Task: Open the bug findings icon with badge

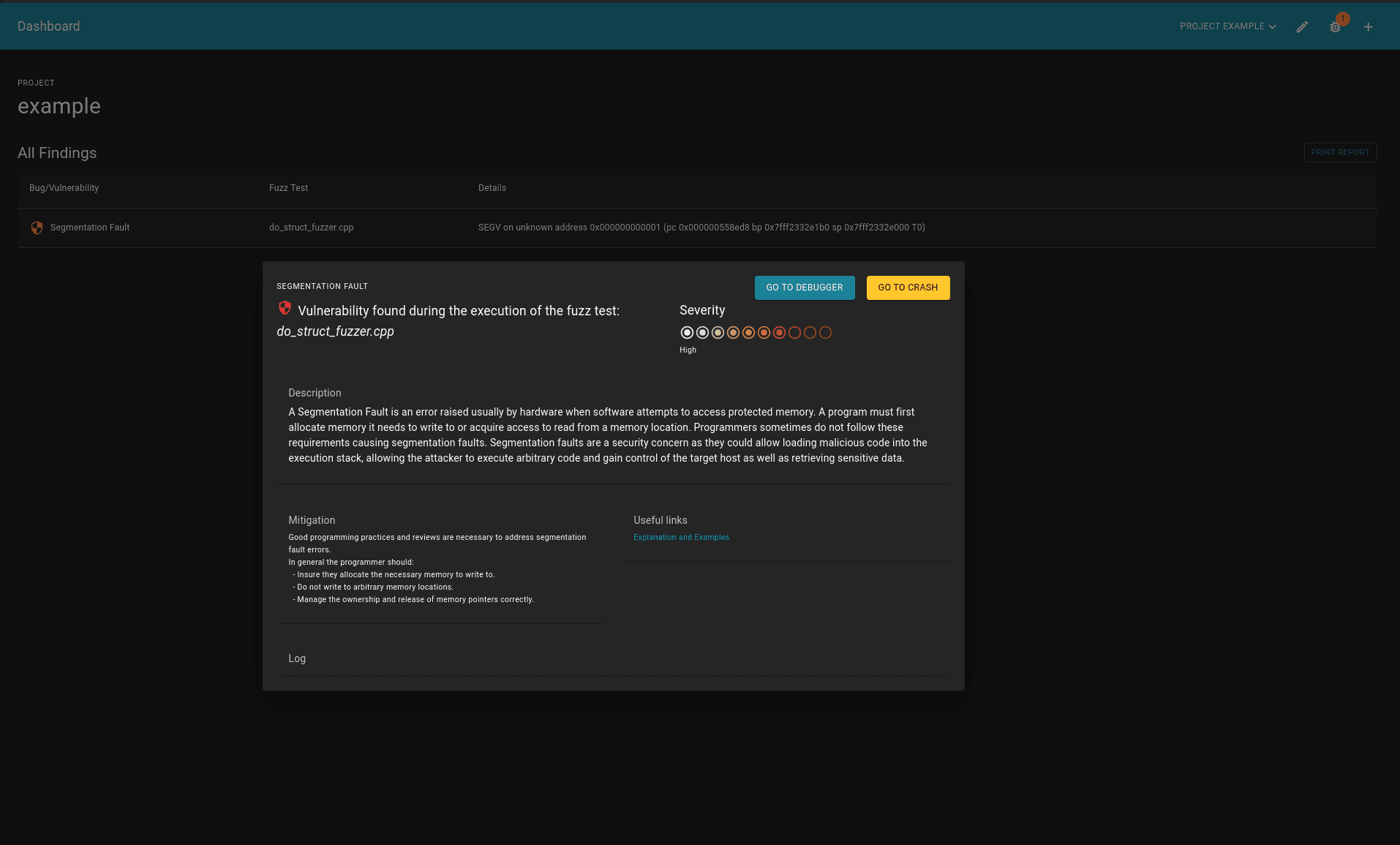Action: pyautogui.click(x=1335, y=27)
